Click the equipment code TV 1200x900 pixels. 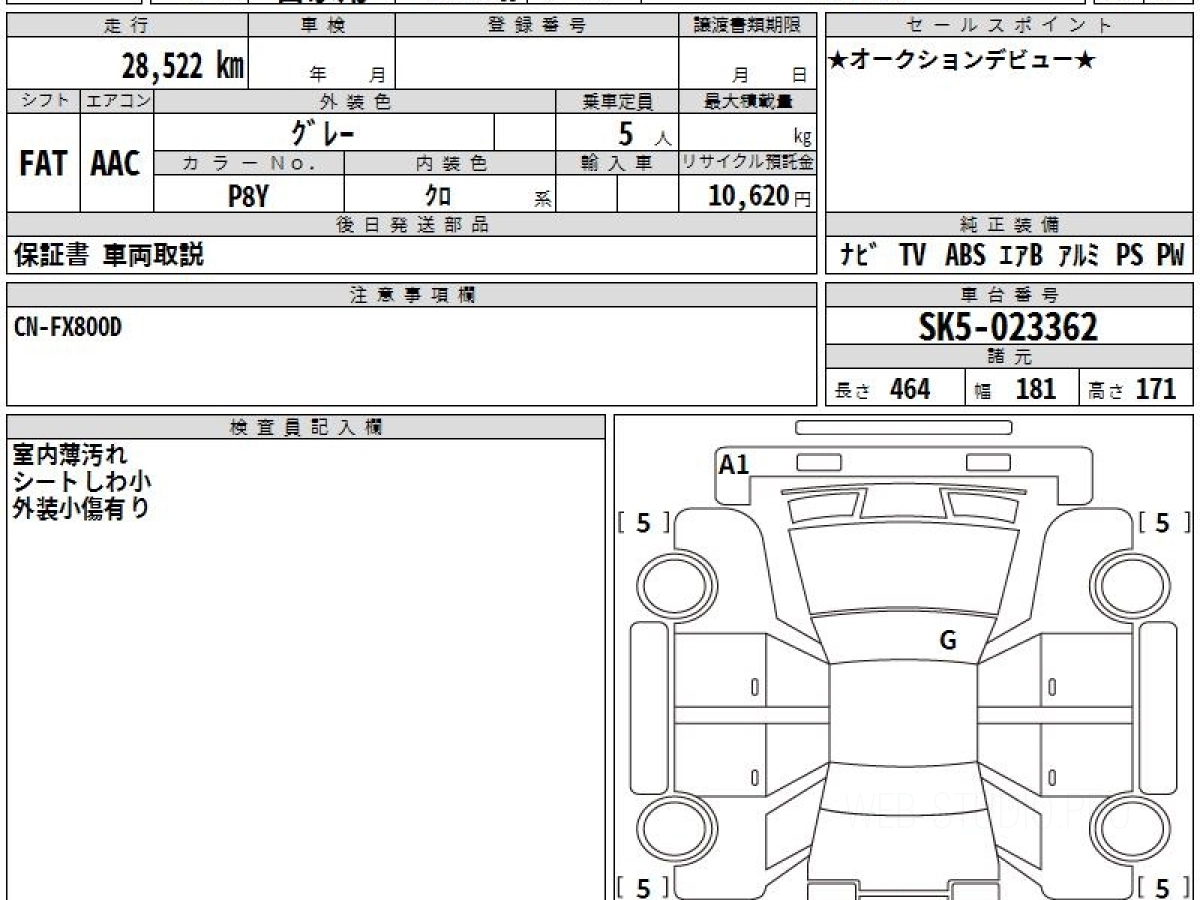pyautogui.click(x=912, y=256)
